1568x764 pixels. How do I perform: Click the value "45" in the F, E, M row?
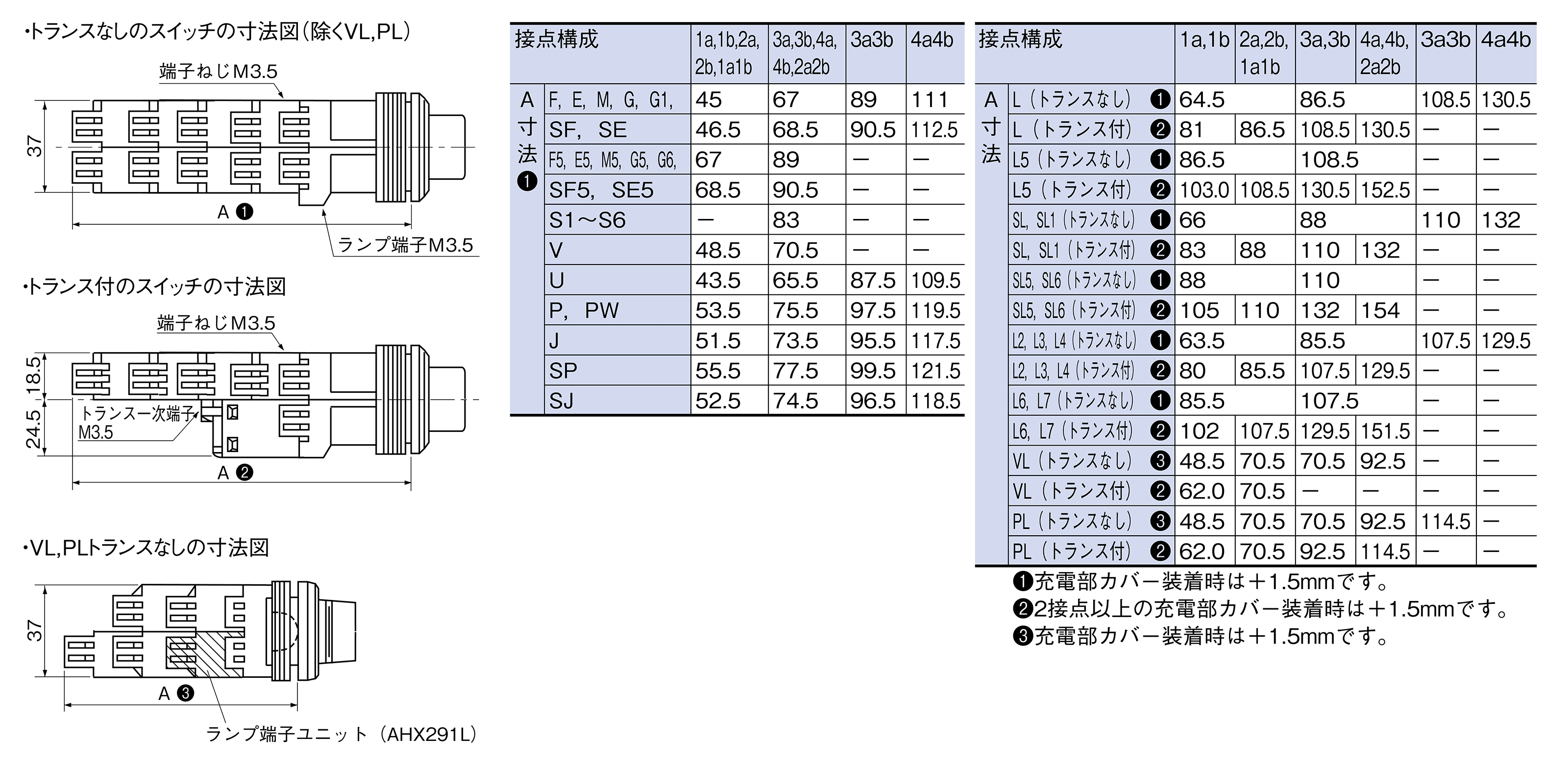(709, 100)
